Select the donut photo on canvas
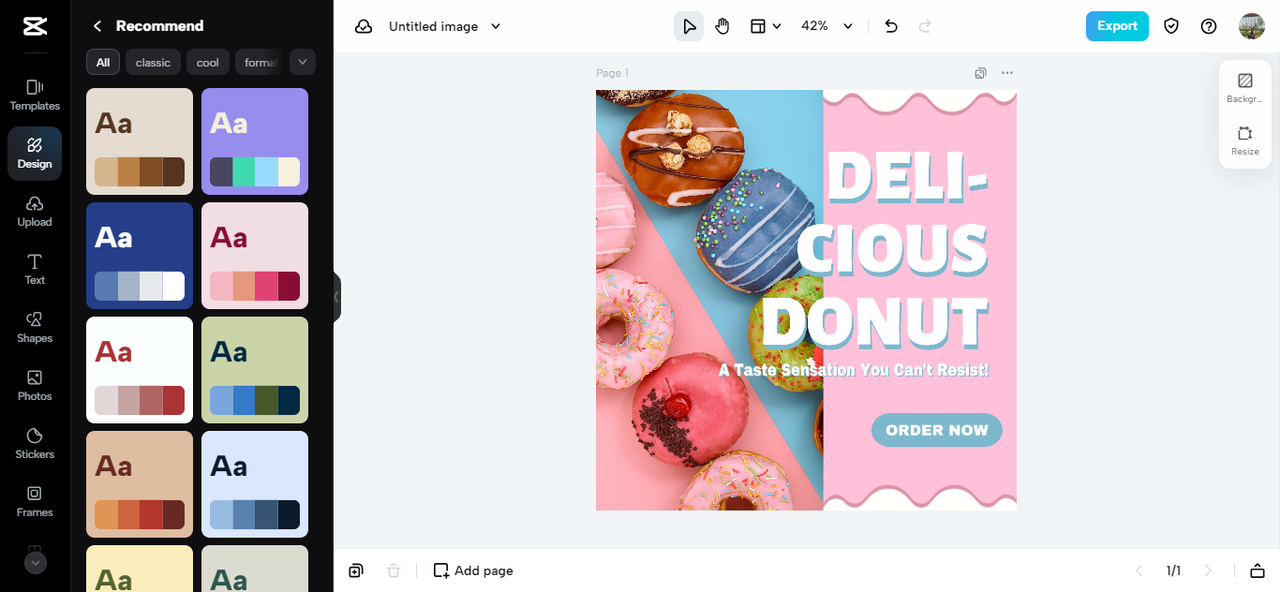The image size is (1280, 592). tap(709, 300)
